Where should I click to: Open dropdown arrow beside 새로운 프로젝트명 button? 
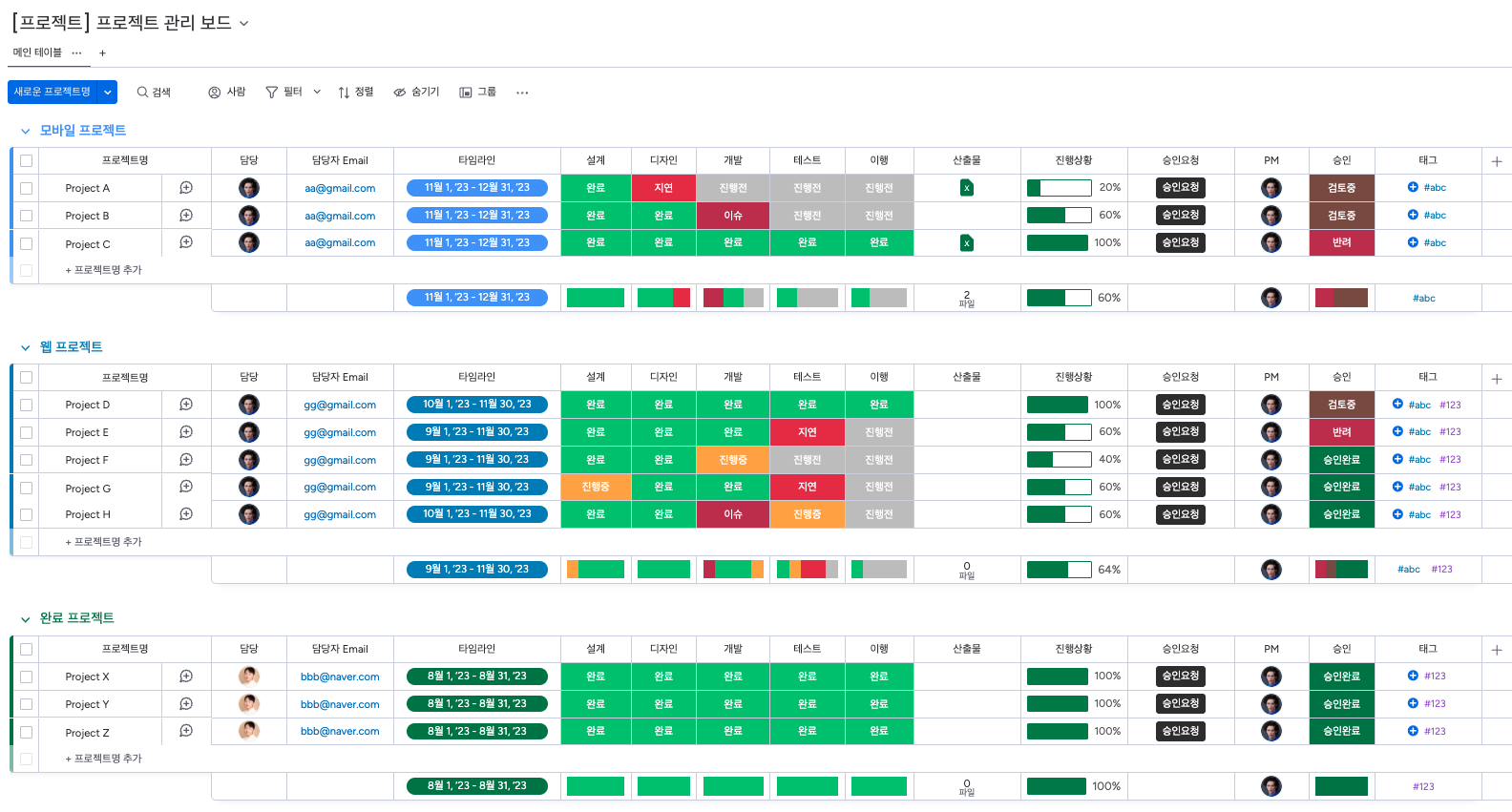click(108, 93)
